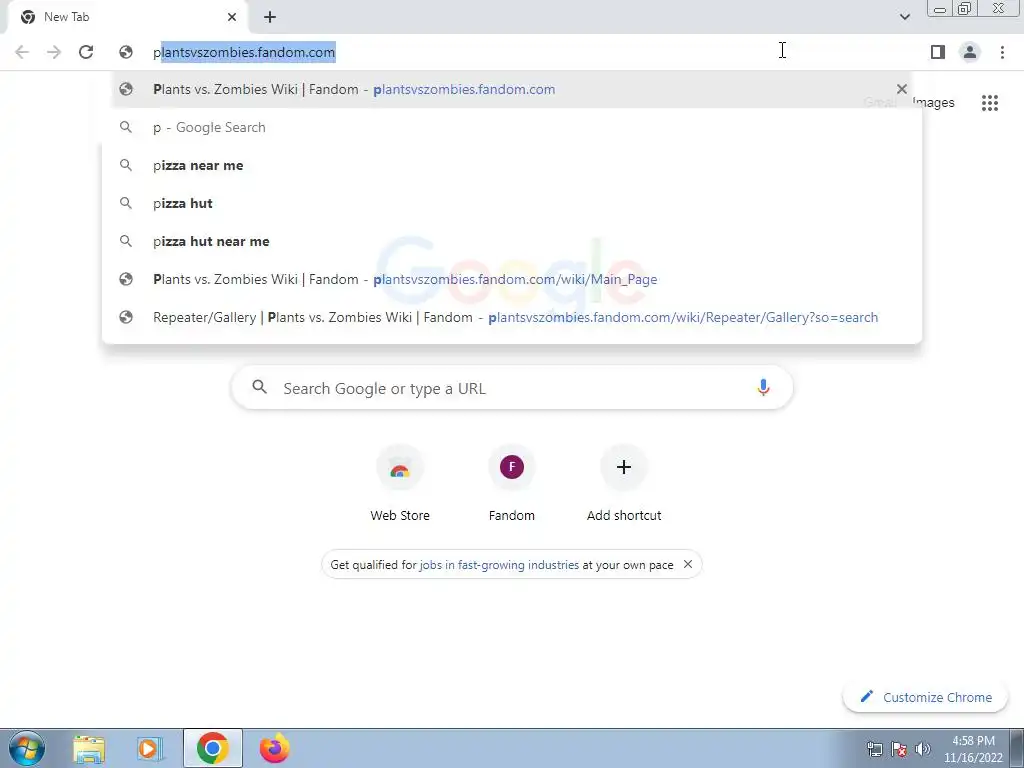Select the 'p - Google Search' suggestion
The height and width of the screenshot is (768, 1024).
pos(511,127)
